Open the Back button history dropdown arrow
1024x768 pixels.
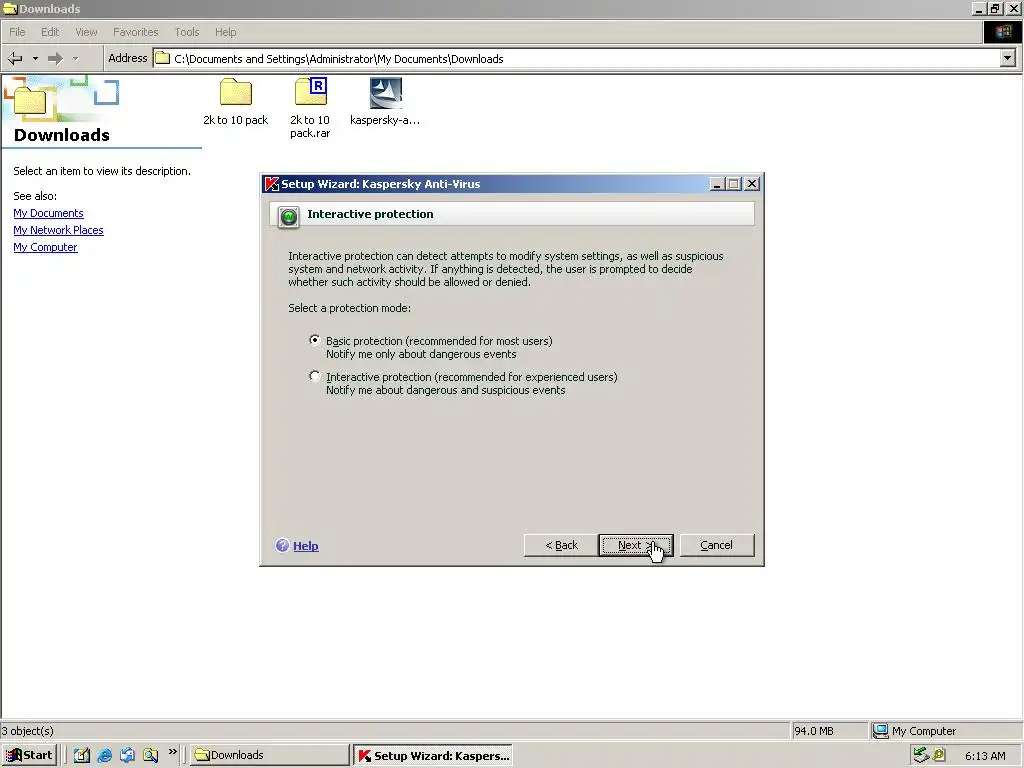point(35,59)
